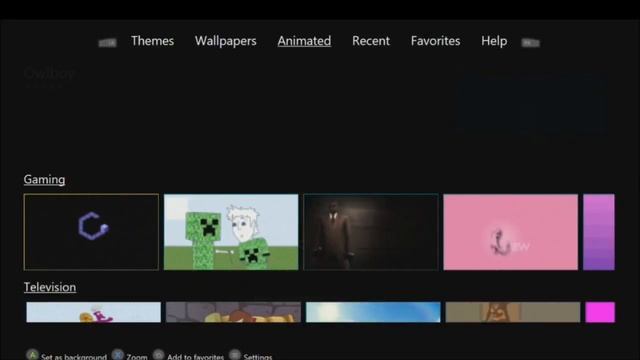Pick the blue sky Television thumbnail
Viewport: 640px width, 360px height.
click(373, 312)
